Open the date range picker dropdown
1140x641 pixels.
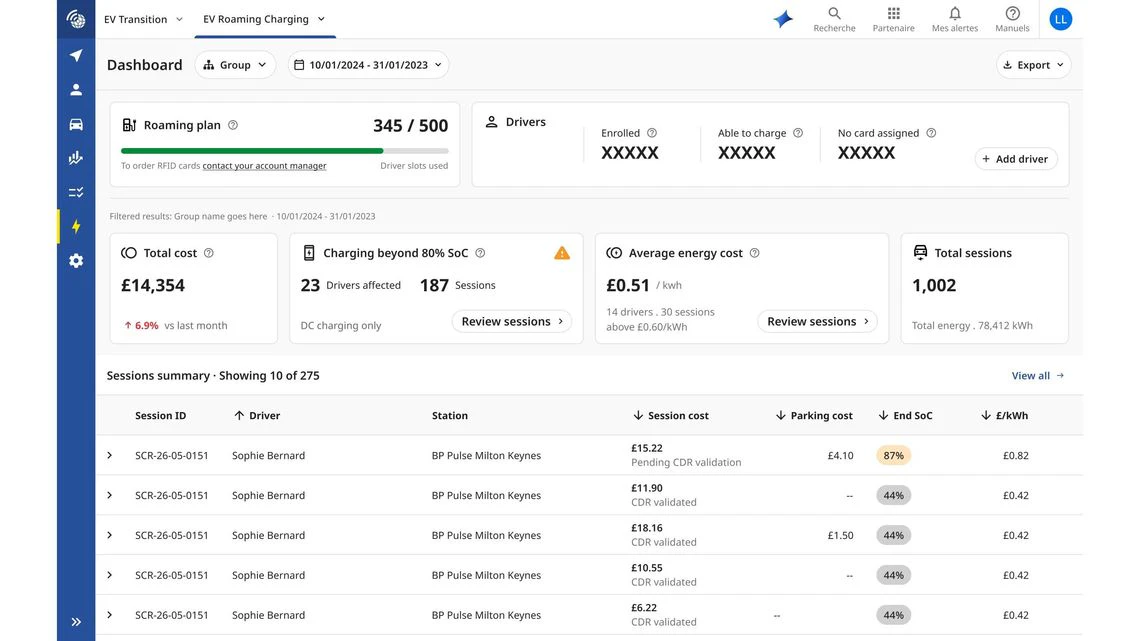[368, 65]
